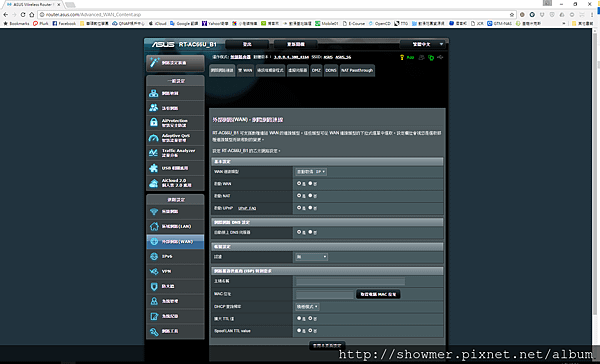Click the browser back arrow
600x364 pixels.
coord(5,15)
